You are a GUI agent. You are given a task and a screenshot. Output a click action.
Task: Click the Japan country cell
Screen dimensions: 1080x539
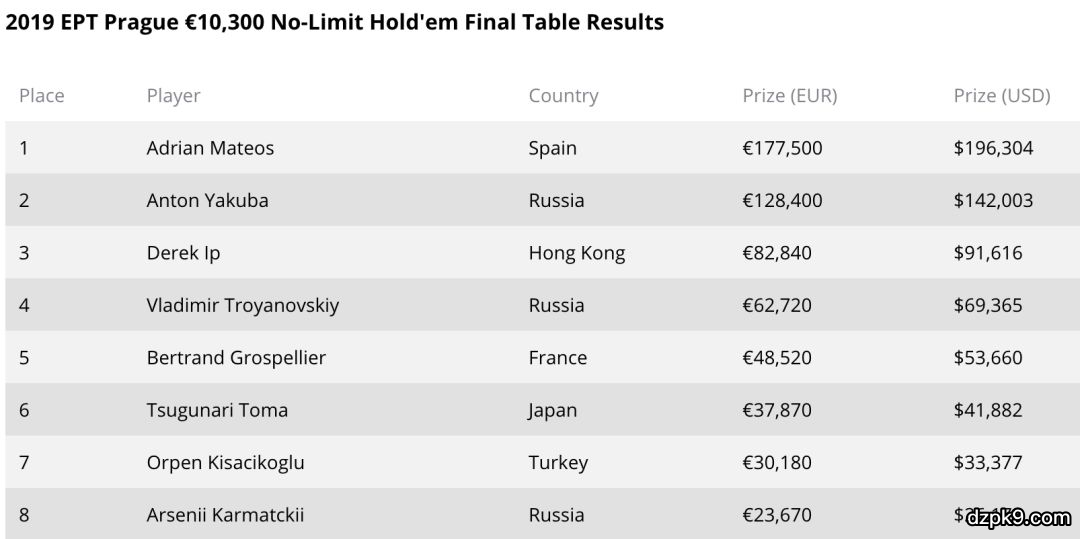coord(552,410)
